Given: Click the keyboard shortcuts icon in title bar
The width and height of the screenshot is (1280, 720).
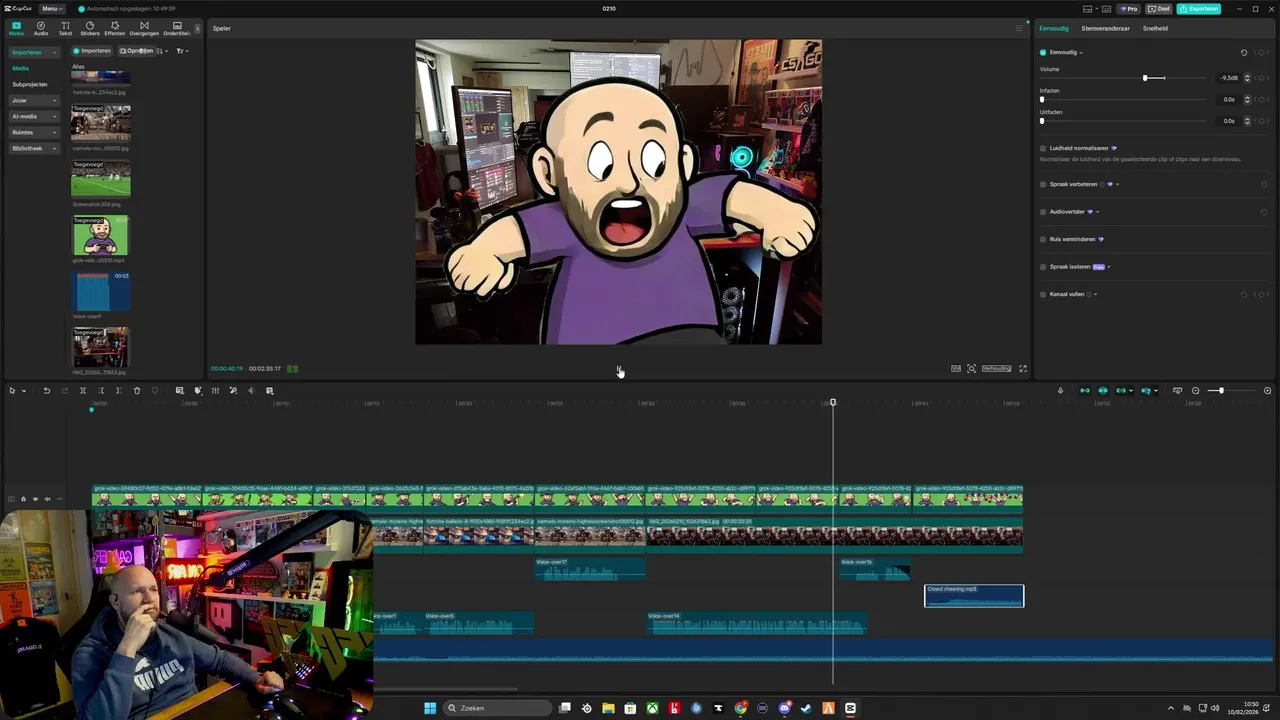Looking at the screenshot, I should point(1107,9).
